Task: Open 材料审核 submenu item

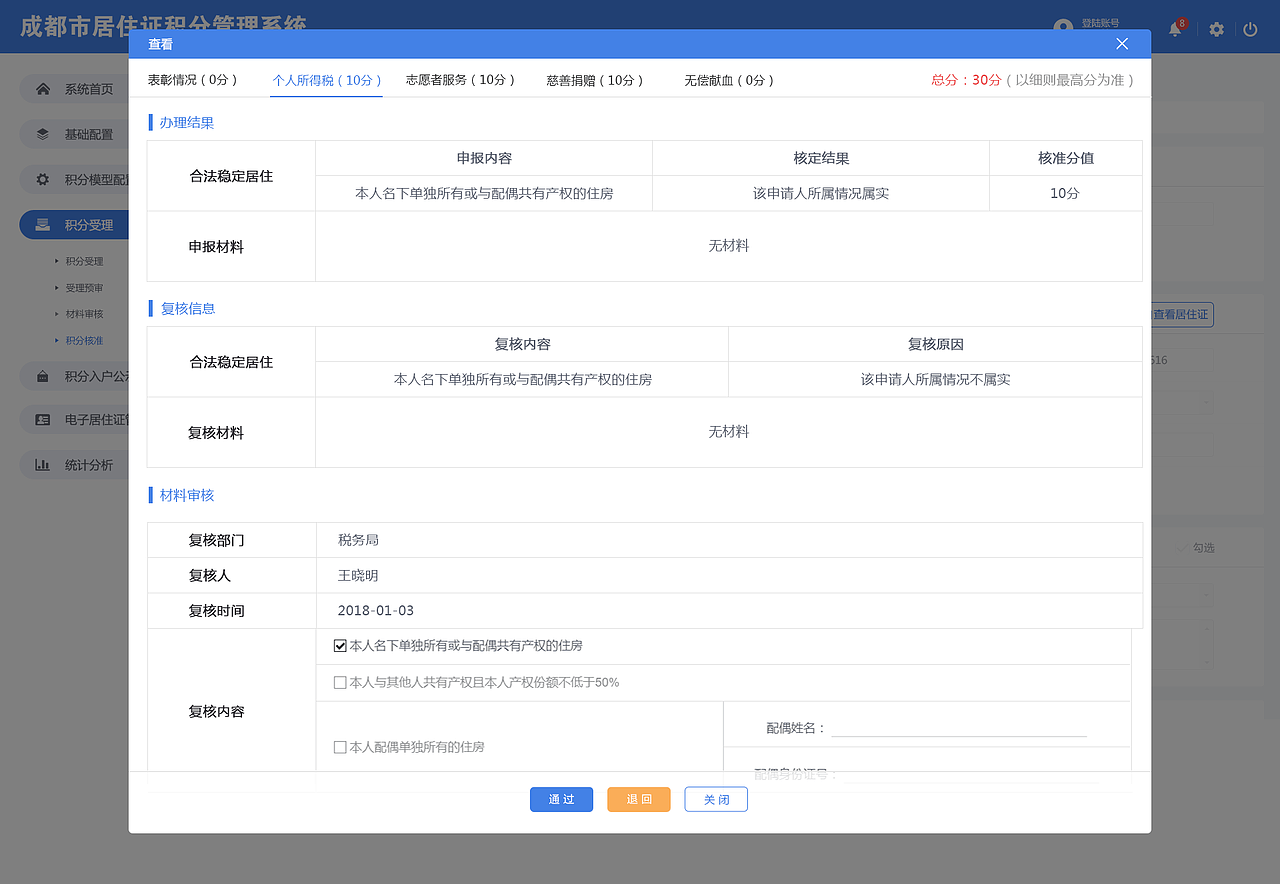Action: tap(84, 314)
